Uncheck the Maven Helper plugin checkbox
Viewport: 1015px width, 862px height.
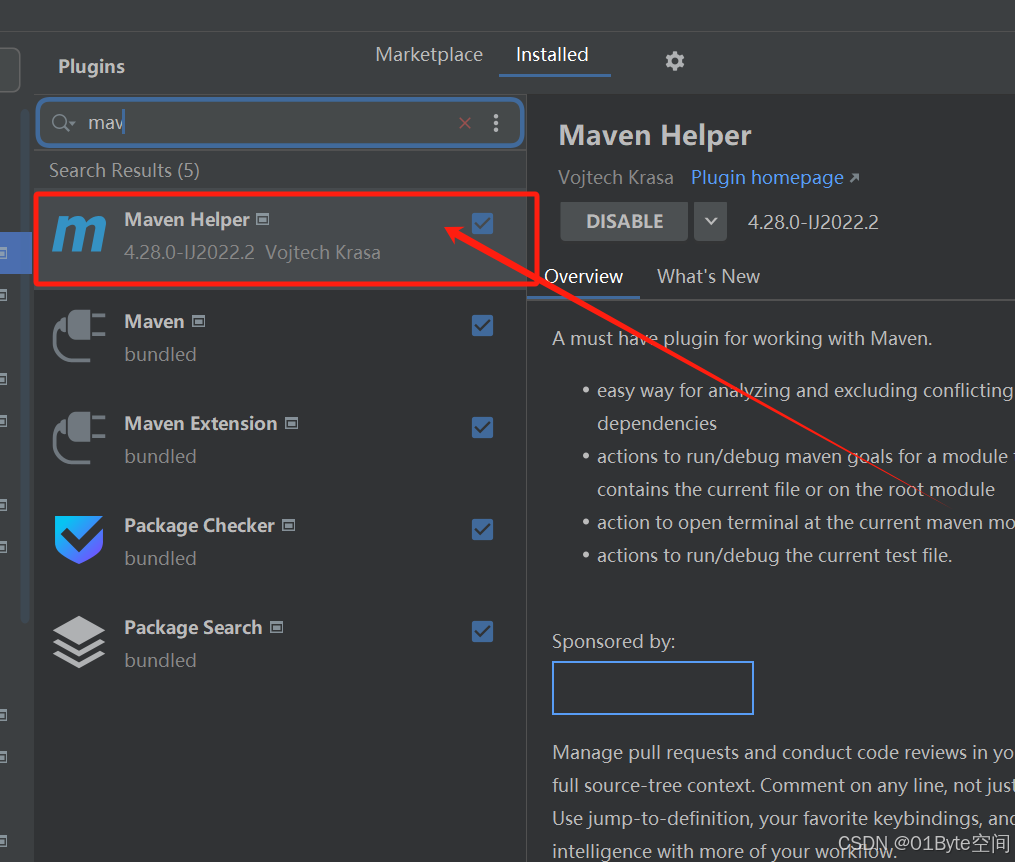click(482, 223)
